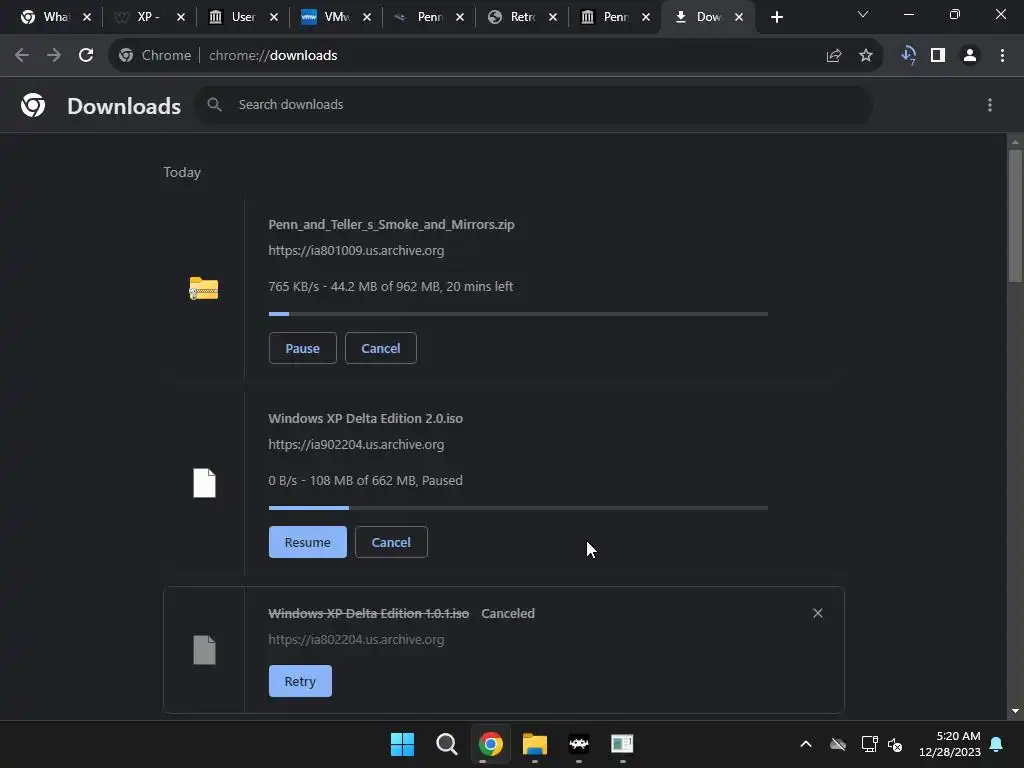This screenshot has height=768, width=1024.
Task: Open the Chrome profile menu
Action: click(x=970, y=56)
